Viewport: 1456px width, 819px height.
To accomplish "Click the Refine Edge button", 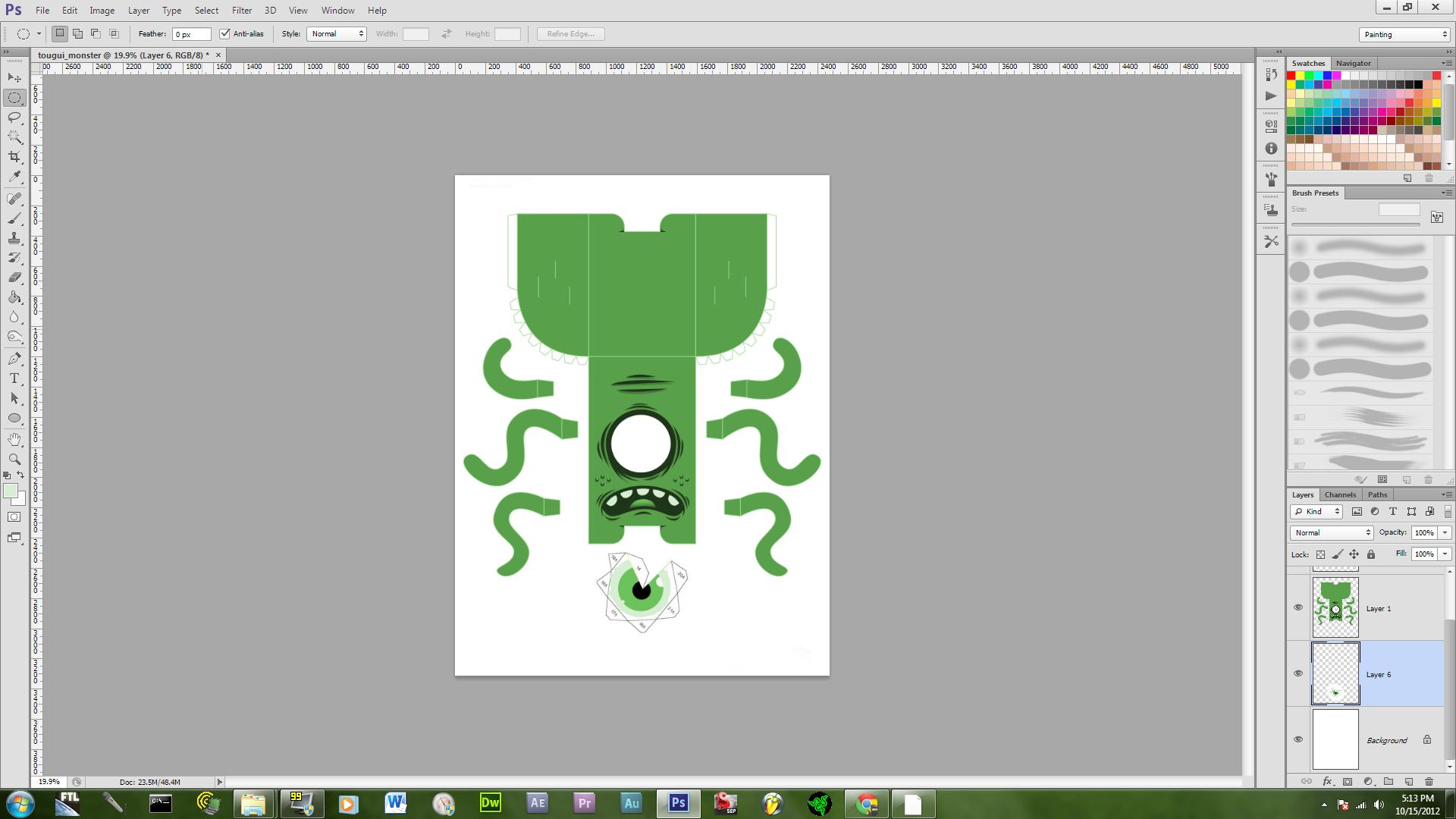I will pyautogui.click(x=571, y=34).
